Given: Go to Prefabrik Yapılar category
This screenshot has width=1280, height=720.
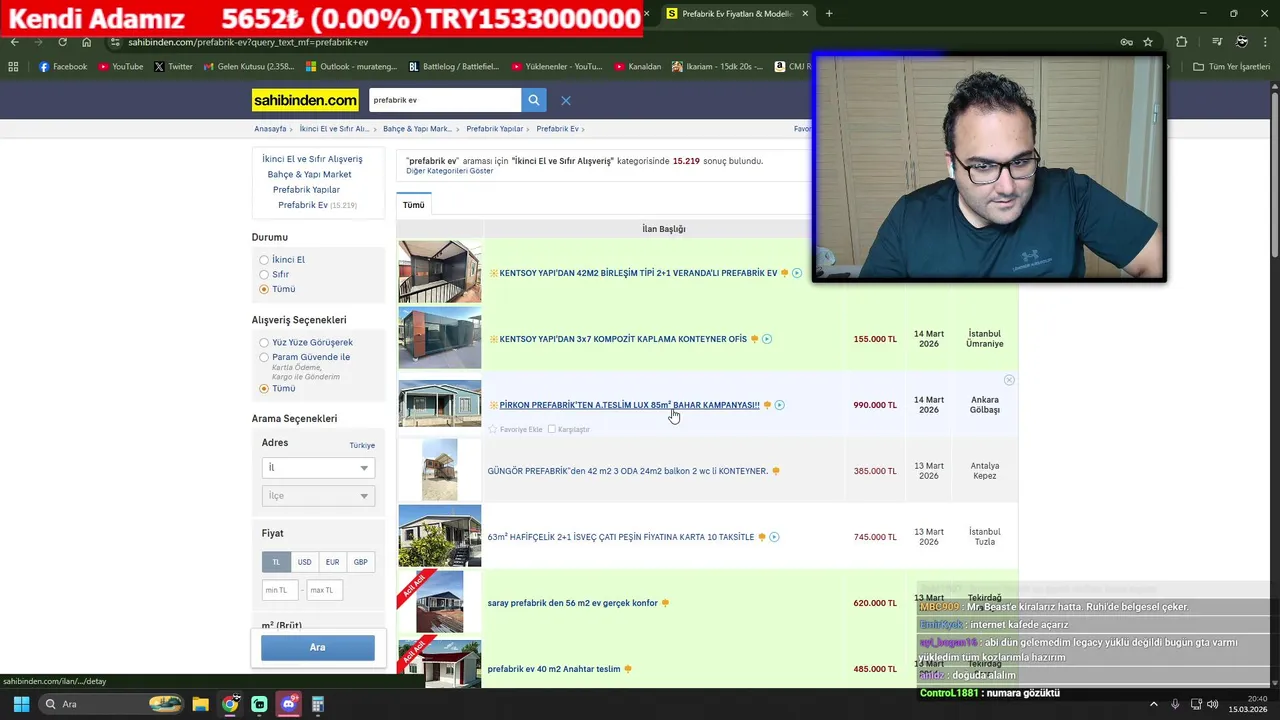Looking at the screenshot, I should (306, 190).
